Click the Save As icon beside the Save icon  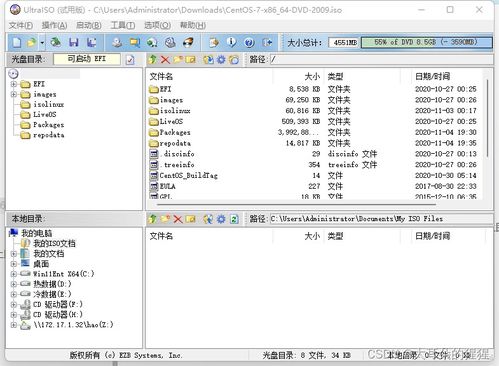click(x=91, y=42)
